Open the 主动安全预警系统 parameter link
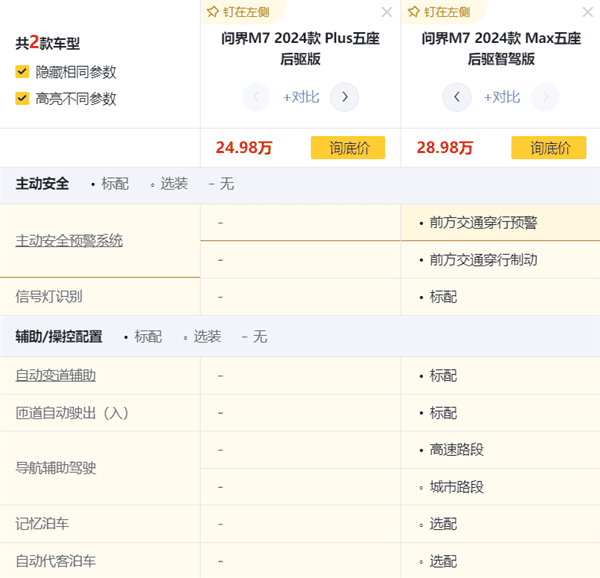 click(x=69, y=241)
